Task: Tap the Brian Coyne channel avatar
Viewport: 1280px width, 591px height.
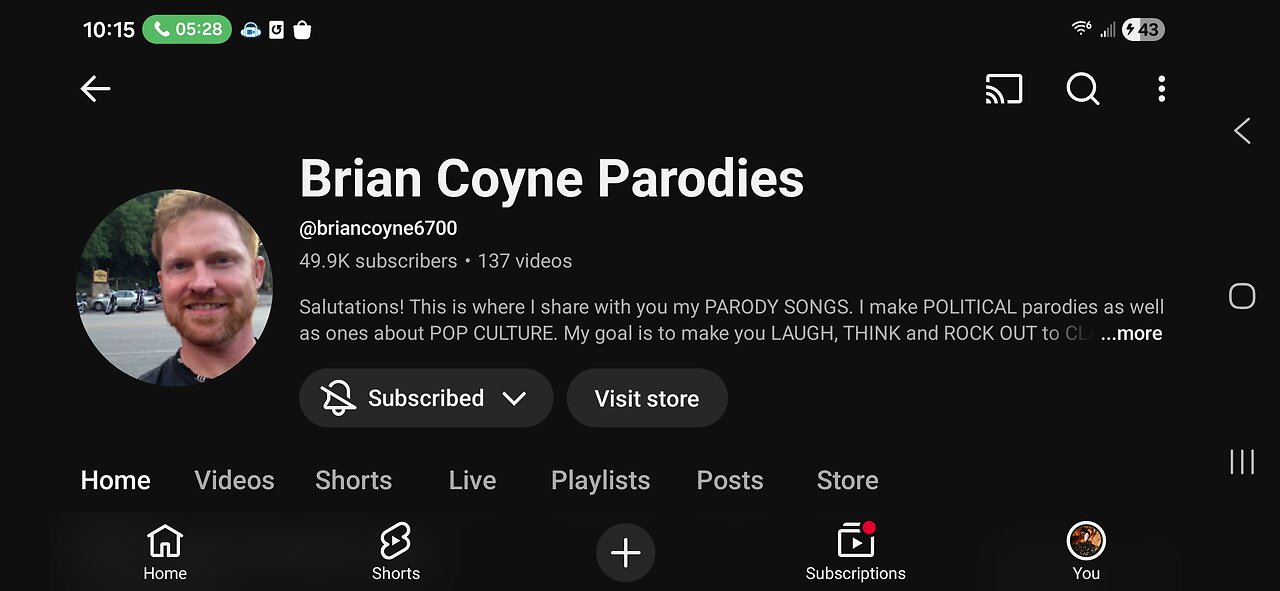Action: (x=175, y=286)
